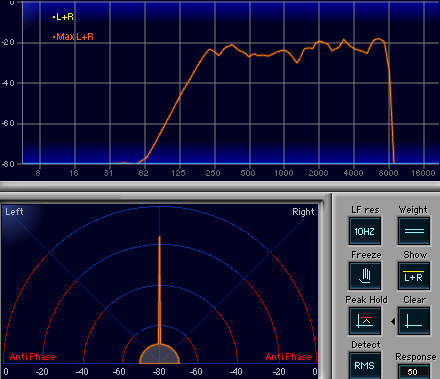440x379 pixels.
Task: Enable the Peak Hold button
Action: click(365, 321)
